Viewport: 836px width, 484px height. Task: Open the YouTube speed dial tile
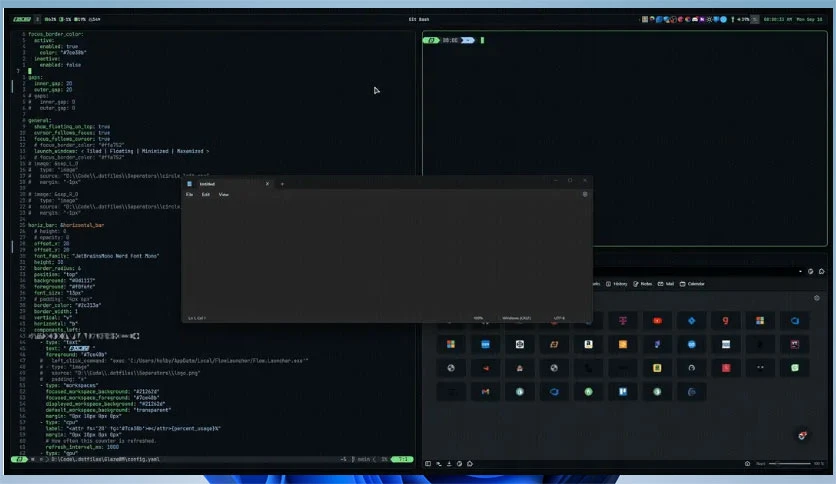coord(657,321)
